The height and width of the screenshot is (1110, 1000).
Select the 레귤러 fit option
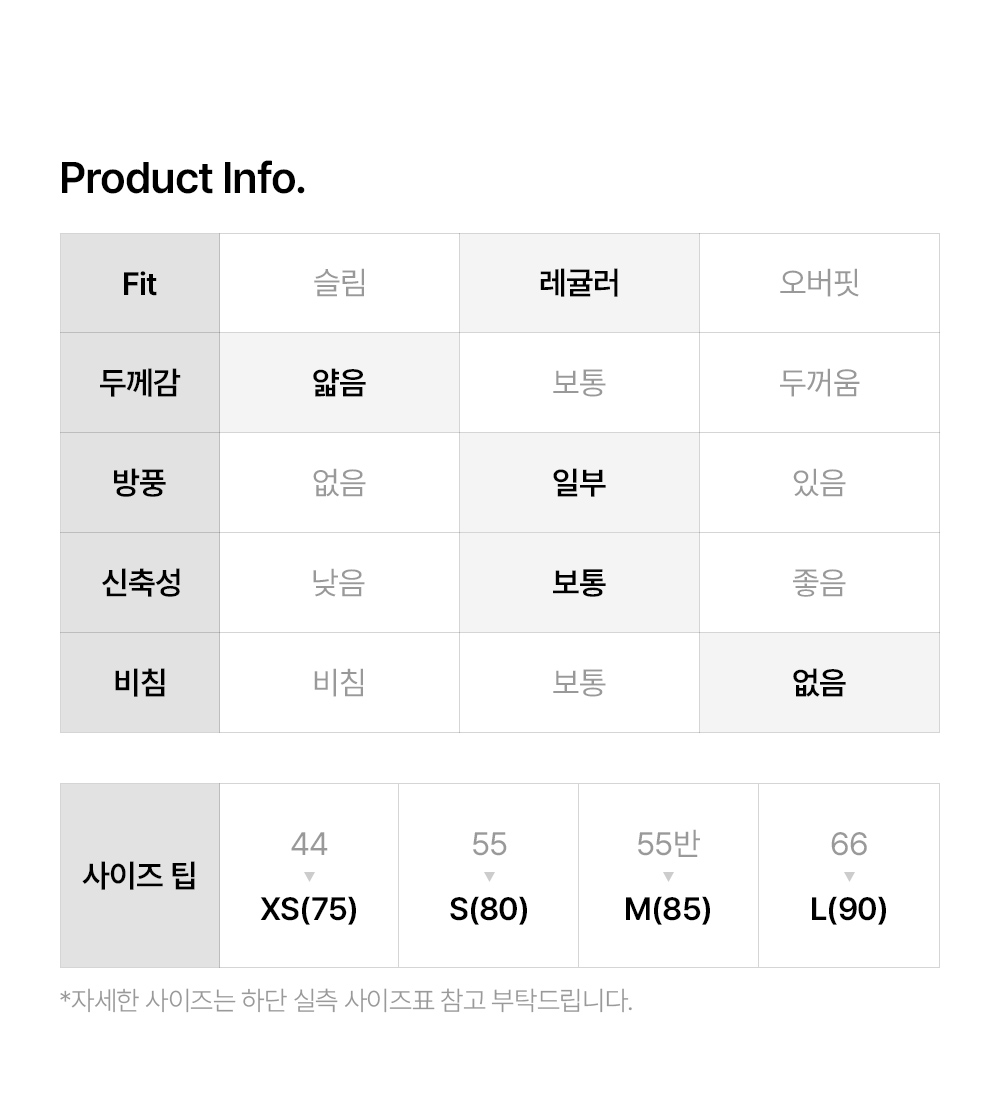(x=579, y=283)
